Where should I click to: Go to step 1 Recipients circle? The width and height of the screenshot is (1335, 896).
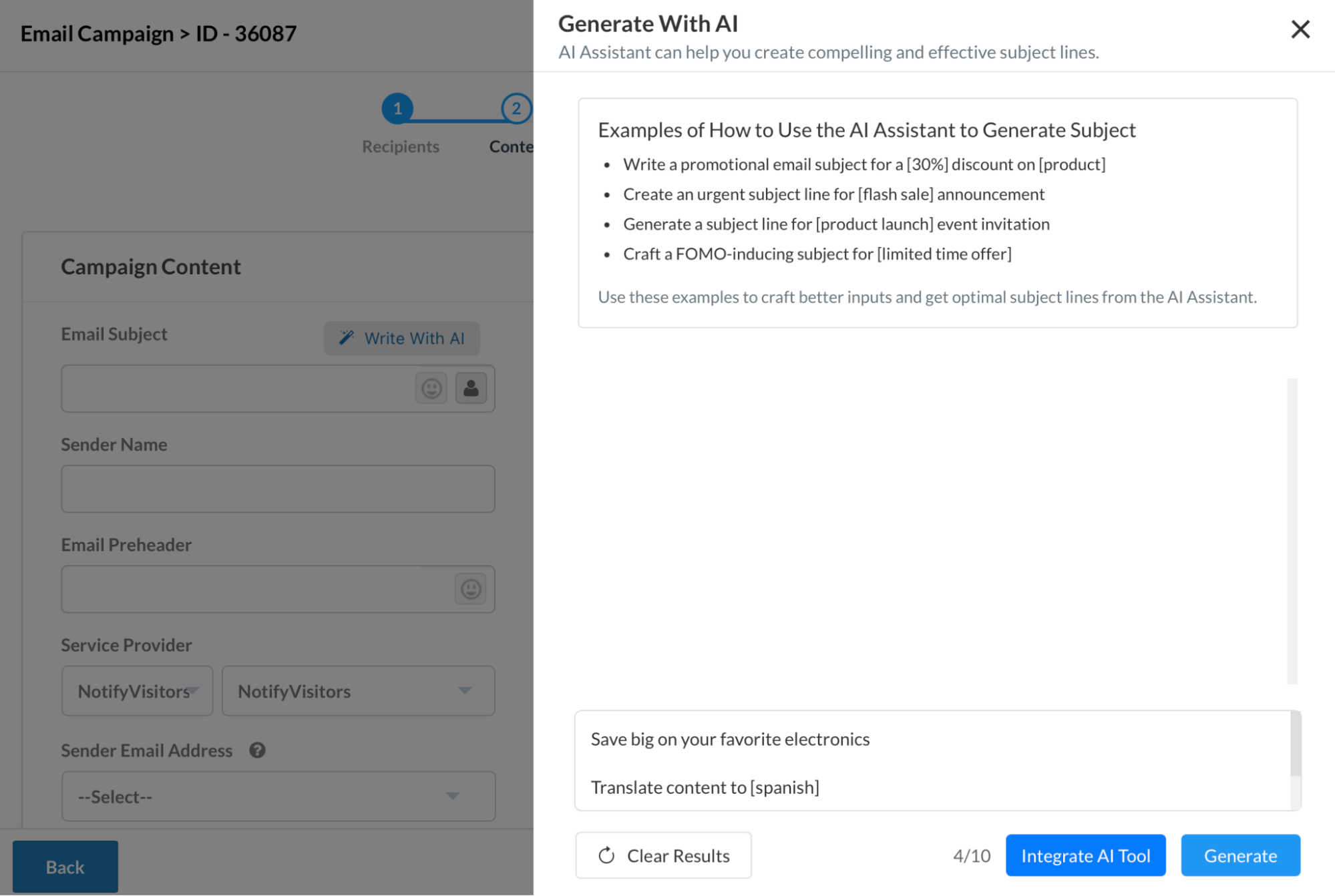coord(397,108)
